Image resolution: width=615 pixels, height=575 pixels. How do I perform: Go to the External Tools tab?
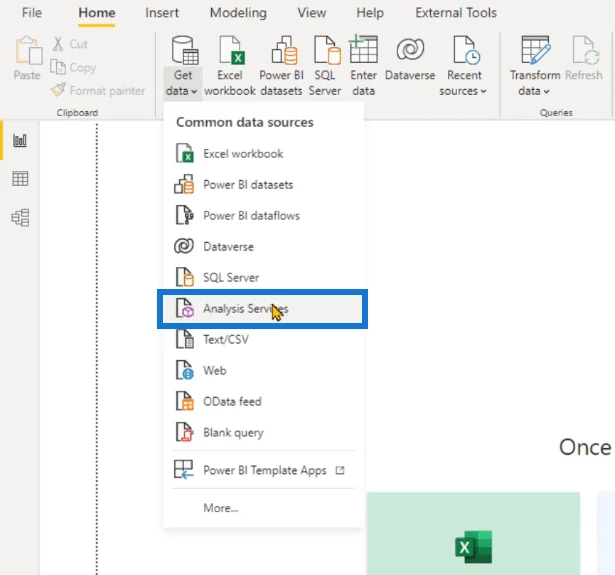coord(456,13)
